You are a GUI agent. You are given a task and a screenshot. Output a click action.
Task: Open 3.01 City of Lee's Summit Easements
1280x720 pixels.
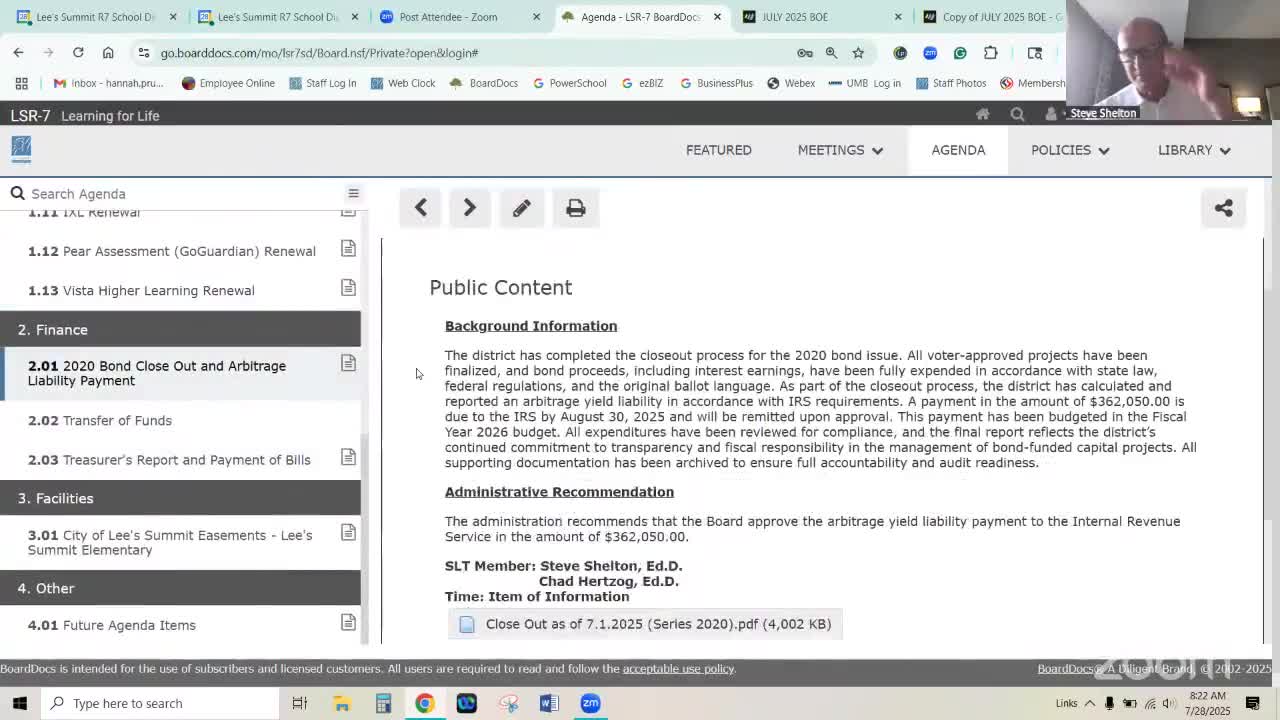click(x=170, y=542)
